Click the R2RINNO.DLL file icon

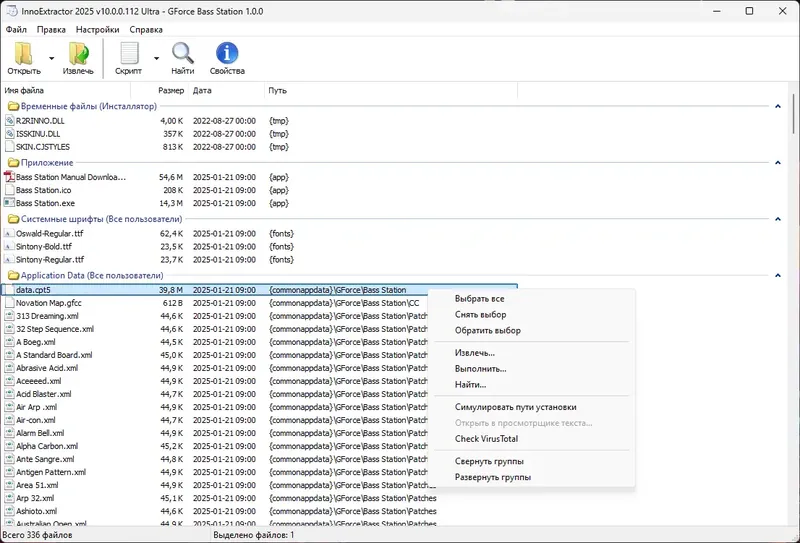coord(9,120)
